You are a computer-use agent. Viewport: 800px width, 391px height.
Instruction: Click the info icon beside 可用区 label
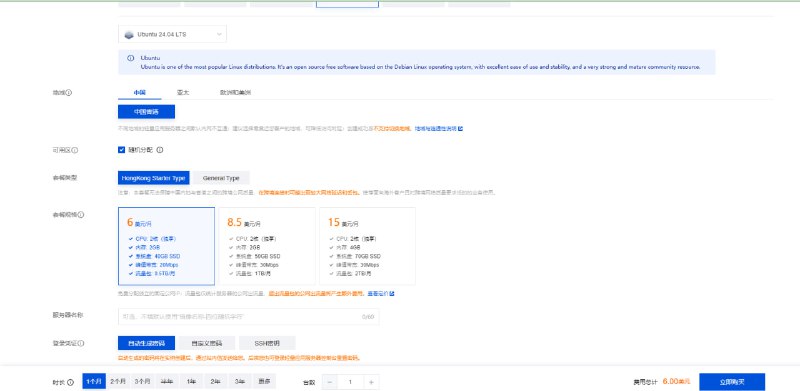75,151
